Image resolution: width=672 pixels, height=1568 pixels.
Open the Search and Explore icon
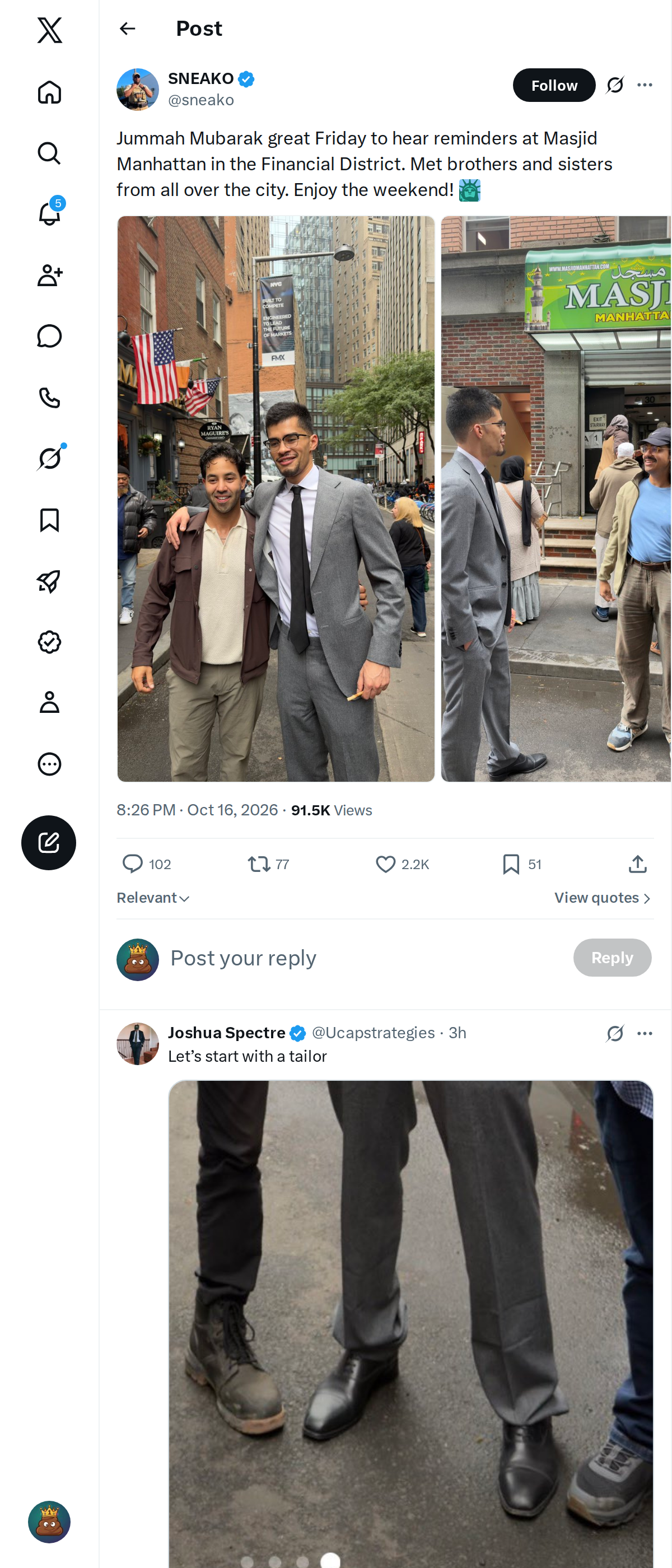click(49, 153)
